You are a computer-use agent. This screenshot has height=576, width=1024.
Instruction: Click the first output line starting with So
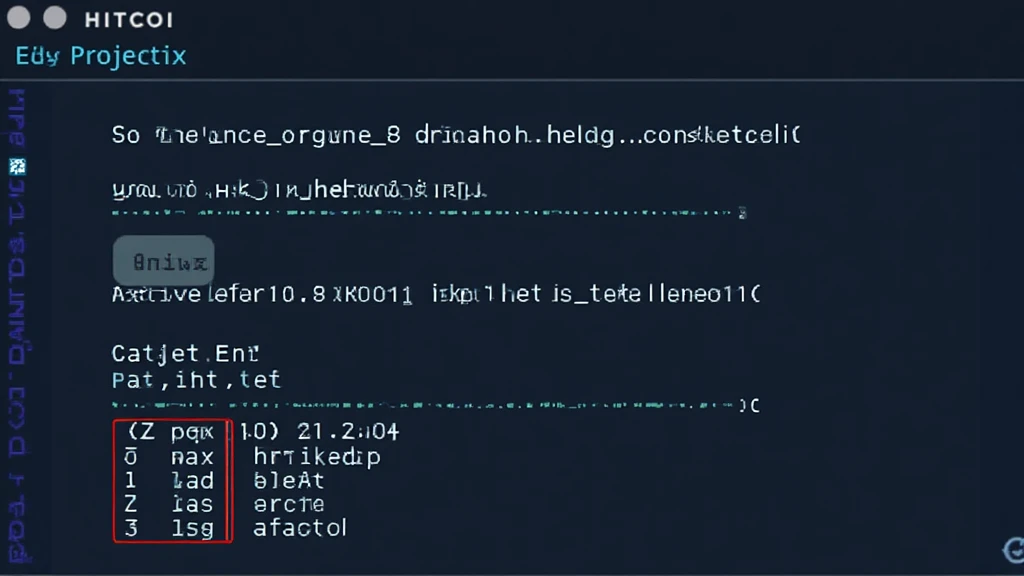[456, 135]
